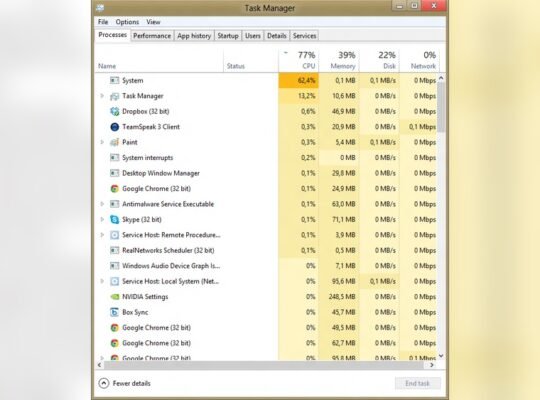Expand Service Host: Remote Procedure group

(x=102, y=235)
